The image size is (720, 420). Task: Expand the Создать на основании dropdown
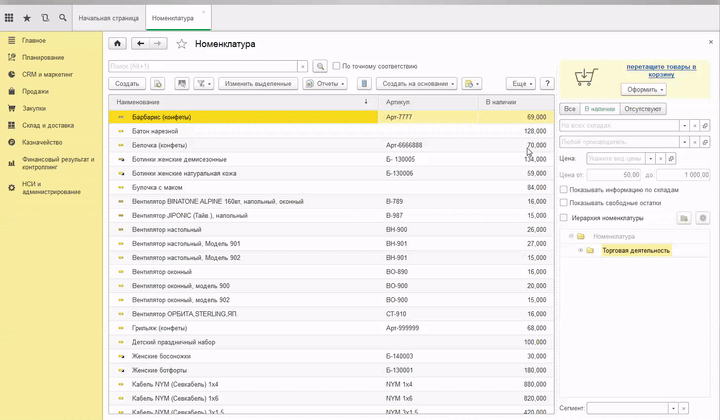tap(418, 84)
